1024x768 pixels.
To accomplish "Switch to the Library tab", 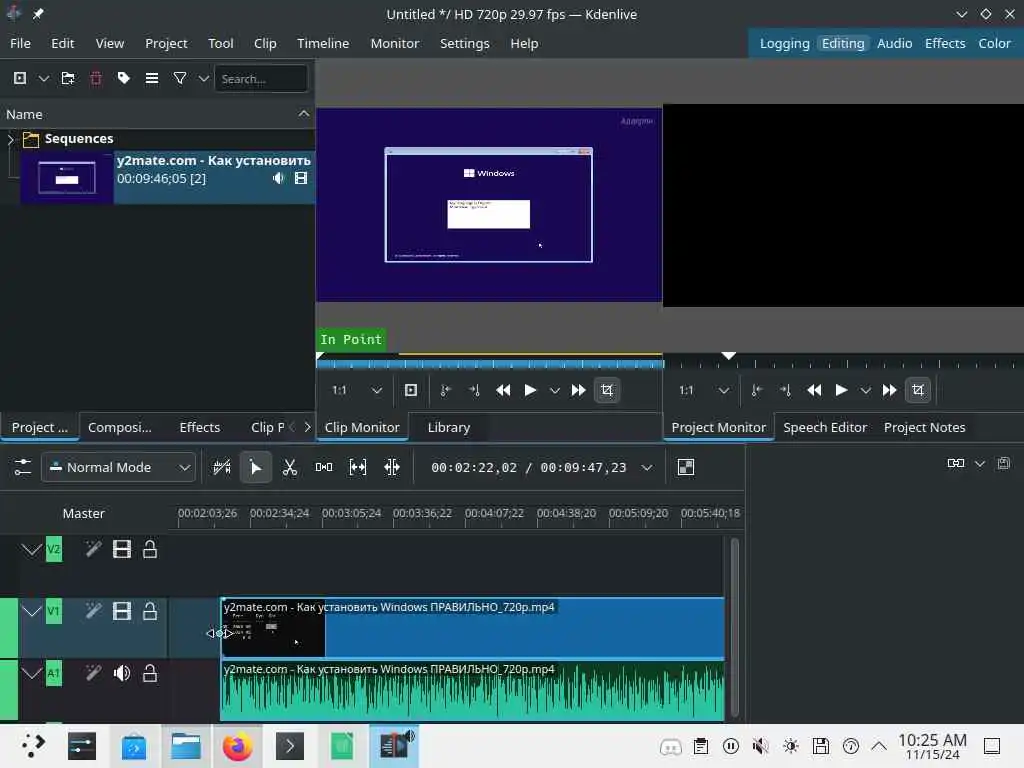I will click(x=449, y=427).
